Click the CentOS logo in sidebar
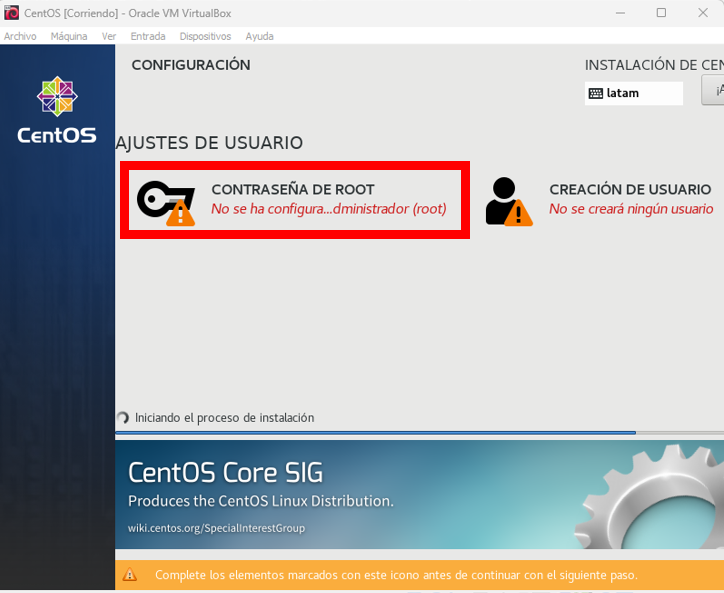Screen dimensions: 724x593 (x=57, y=110)
